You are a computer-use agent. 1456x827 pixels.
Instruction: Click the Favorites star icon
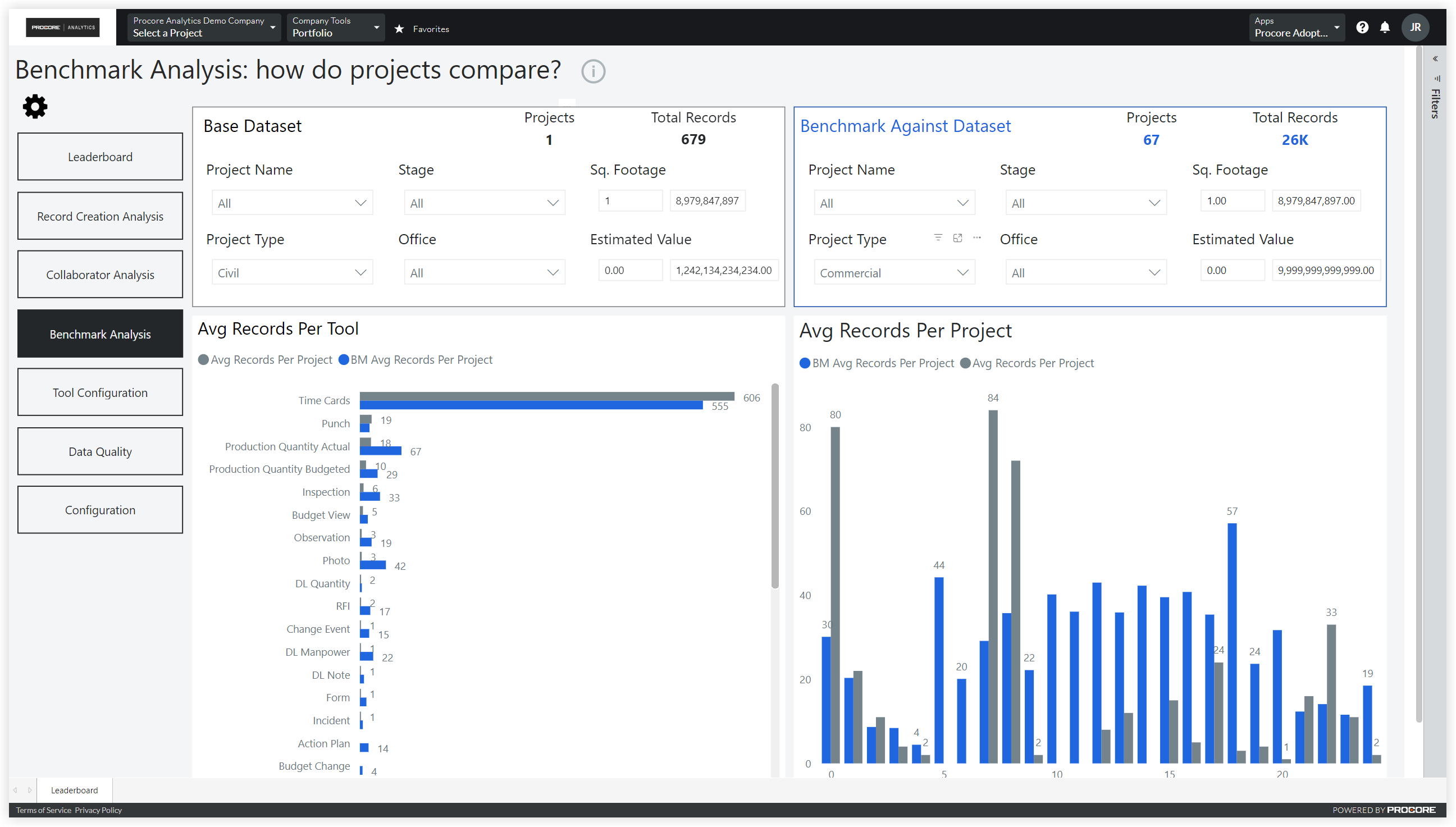399,29
